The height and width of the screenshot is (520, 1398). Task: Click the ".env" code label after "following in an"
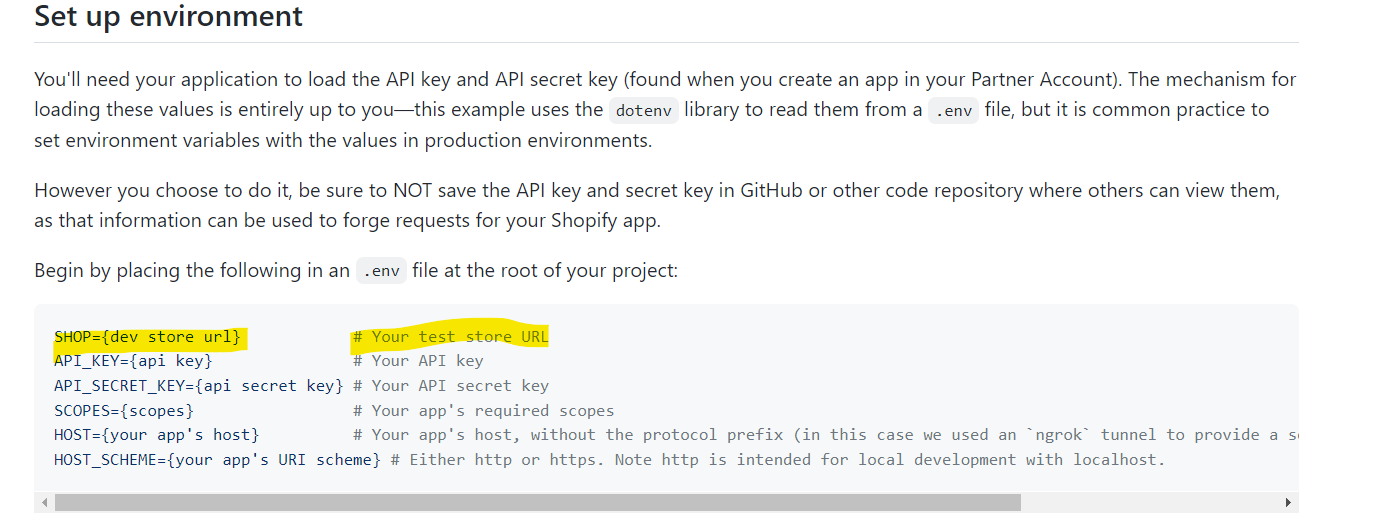point(382,271)
